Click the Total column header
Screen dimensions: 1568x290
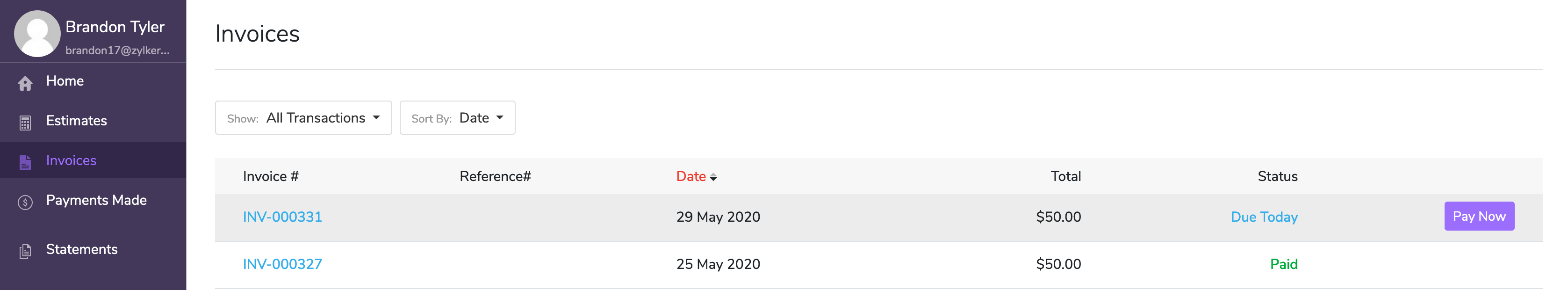(1065, 176)
